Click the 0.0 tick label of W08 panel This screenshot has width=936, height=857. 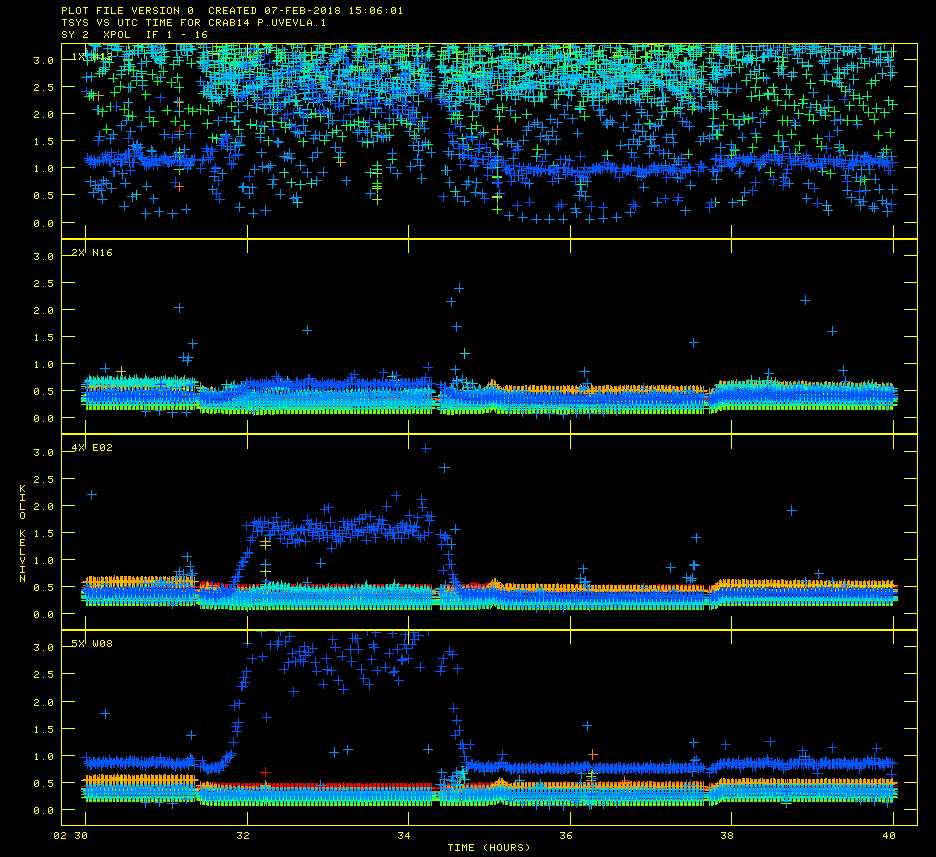pyautogui.click(x=44, y=810)
